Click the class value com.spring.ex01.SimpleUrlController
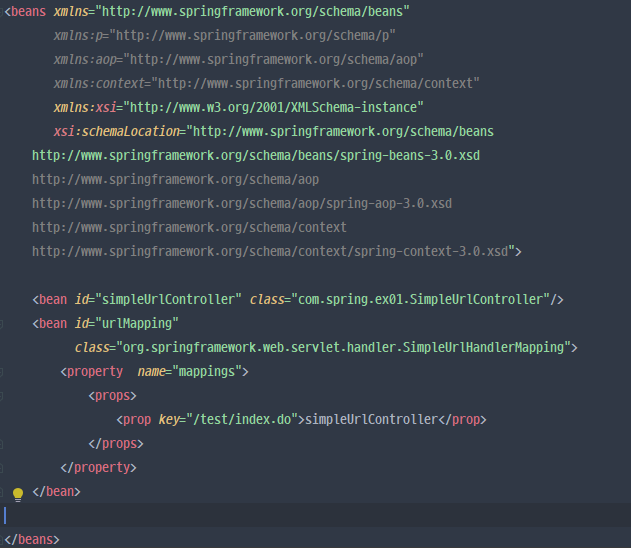 421,299
